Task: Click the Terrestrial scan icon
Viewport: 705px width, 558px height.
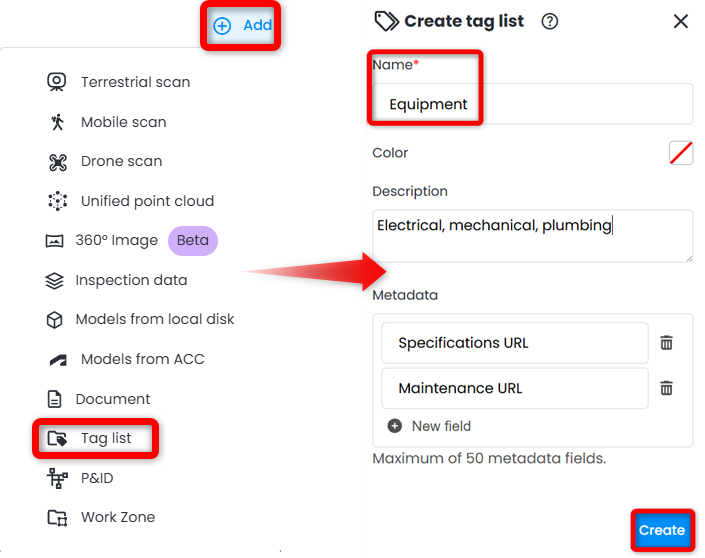Action: [x=57, y=82]
